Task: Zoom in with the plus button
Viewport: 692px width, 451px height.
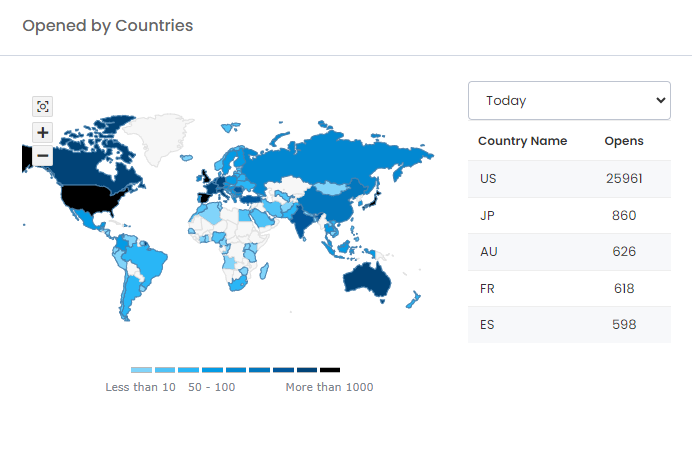Action: click(42, 132)
